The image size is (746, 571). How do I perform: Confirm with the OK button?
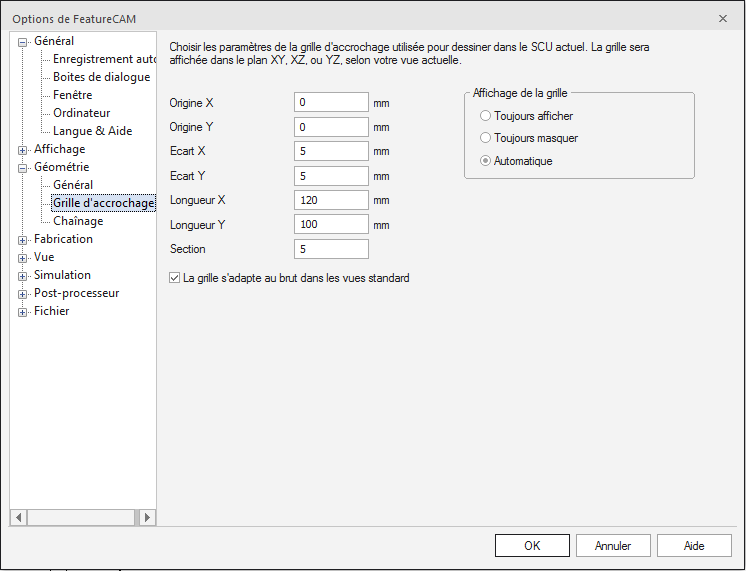click(532, 545)
